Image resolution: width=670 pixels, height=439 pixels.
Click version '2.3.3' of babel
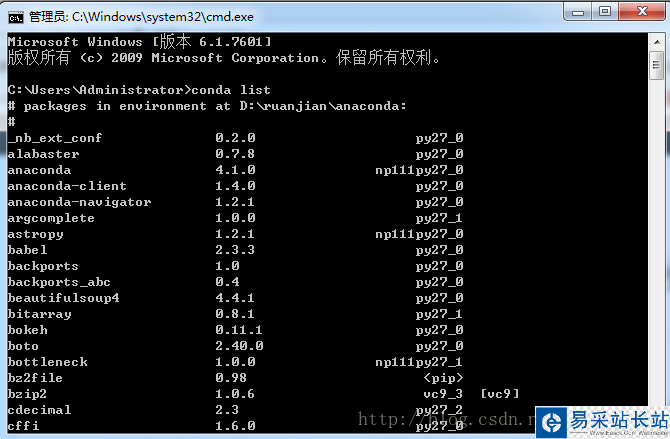[235, 250]
